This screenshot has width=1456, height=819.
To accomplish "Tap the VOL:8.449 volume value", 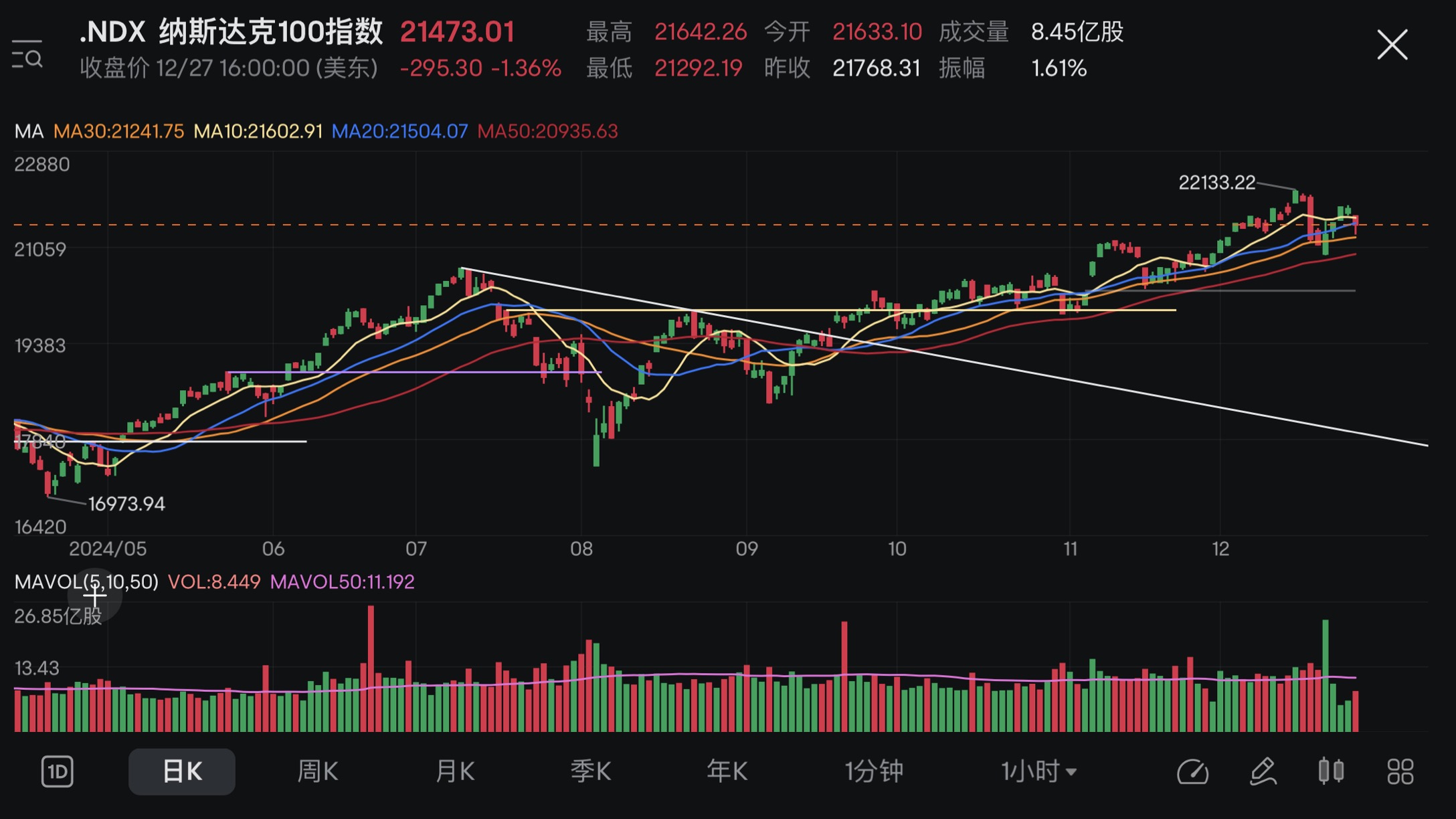I will click(213, 581).
